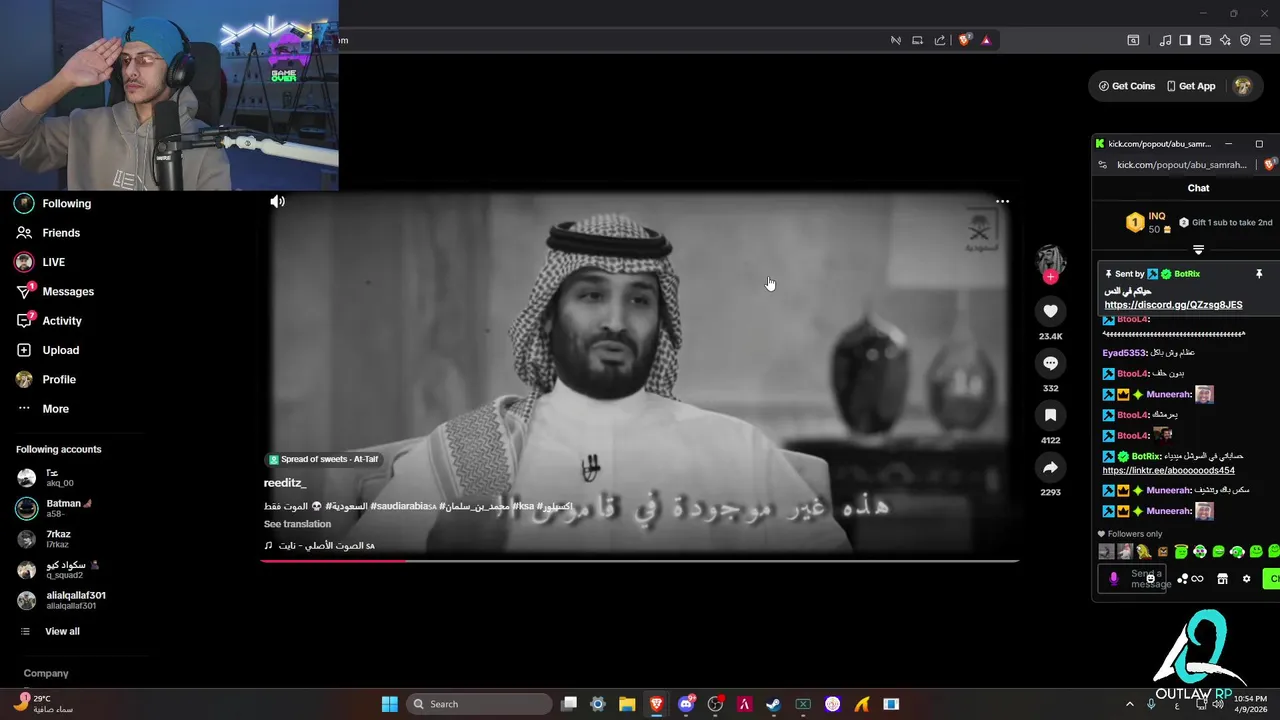Open TikTok profile avatar menu
This screenshot has width=1280, height=720.
(1242, 86)
